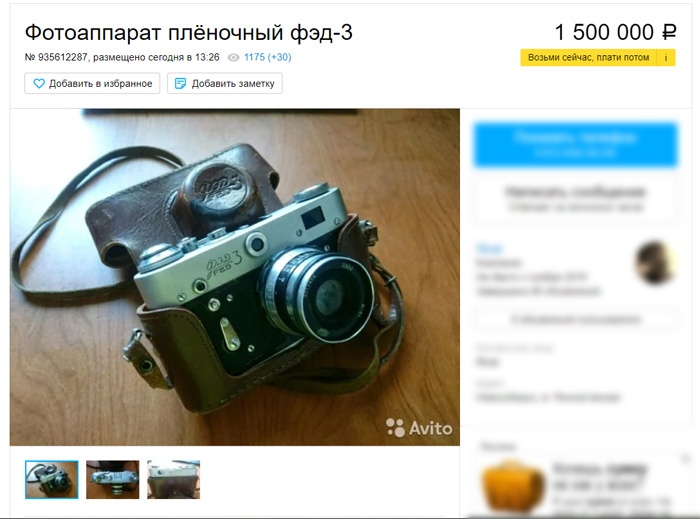Open the info icon on yellow banner
Screen dimensions: 700x519
coord(666,58)
